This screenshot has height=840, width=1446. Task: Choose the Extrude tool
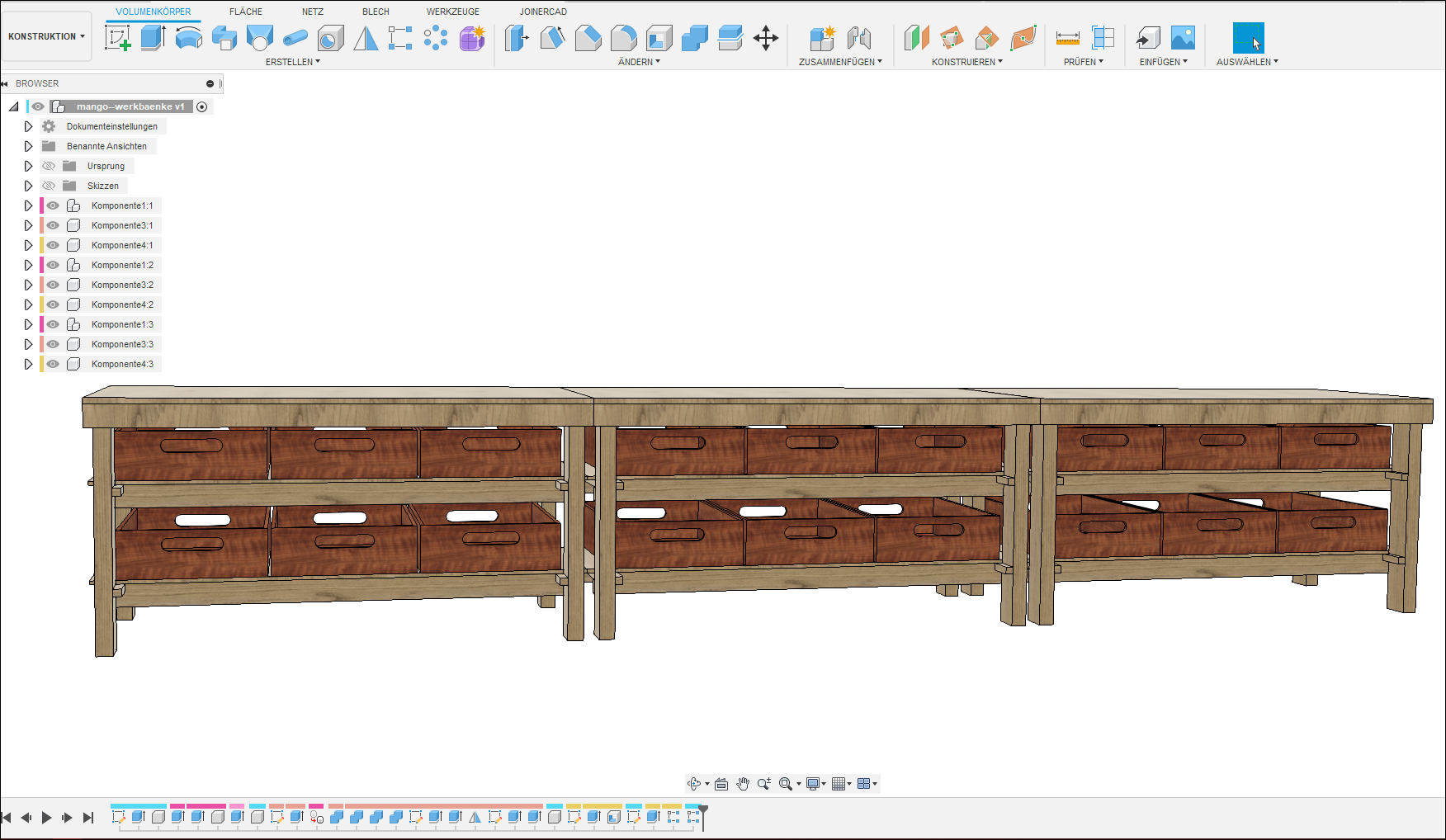point(154,38)
